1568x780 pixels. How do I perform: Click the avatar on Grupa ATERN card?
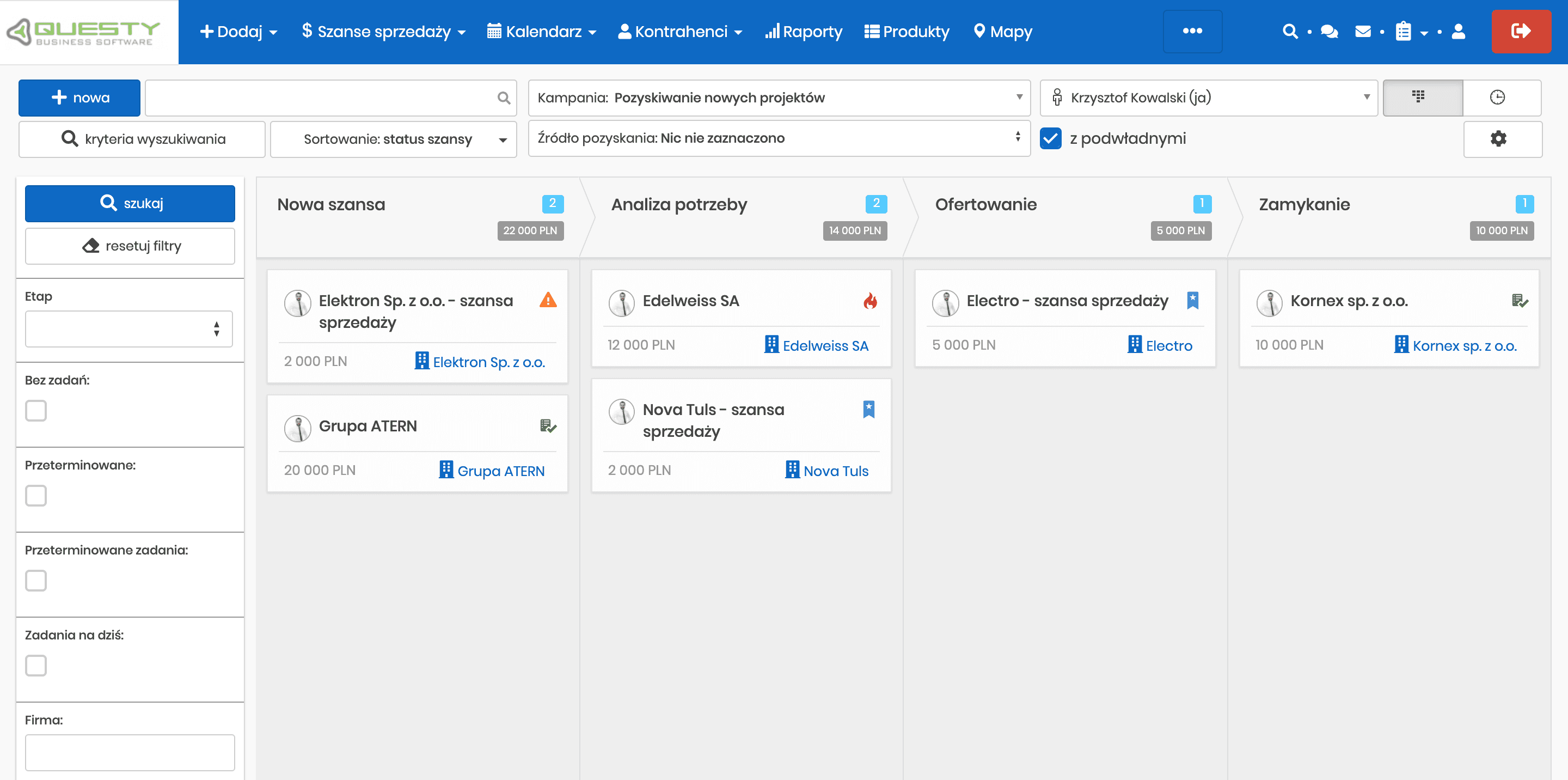click(x=298, y=429)
